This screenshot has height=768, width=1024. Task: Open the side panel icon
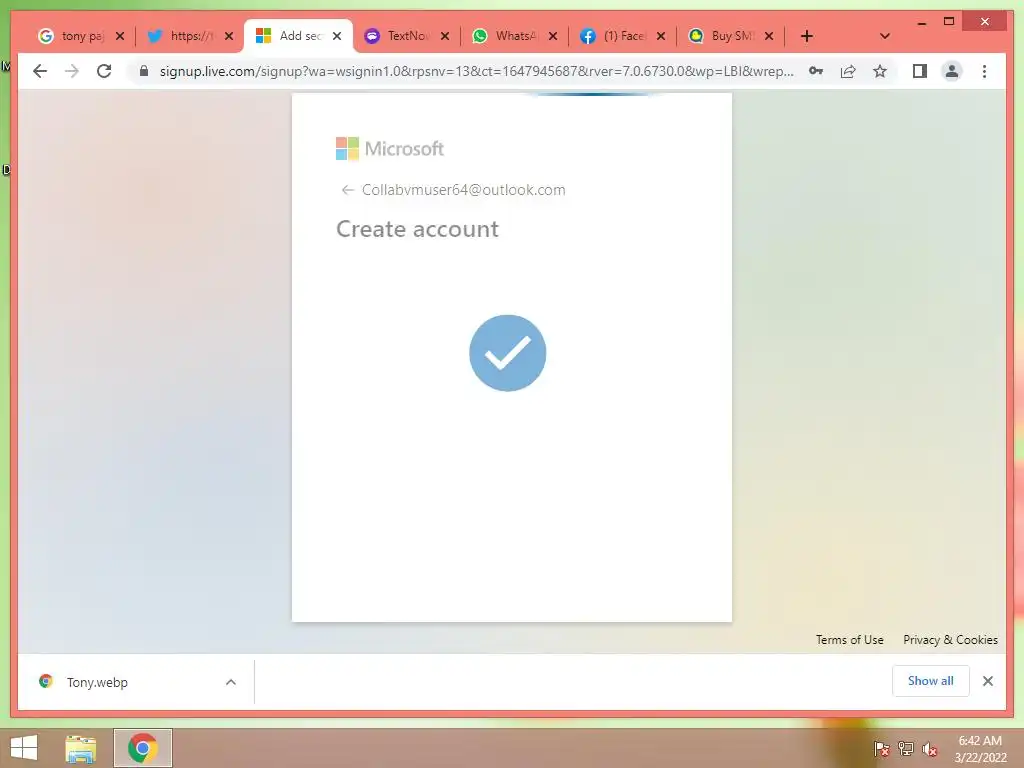point(920,71)
